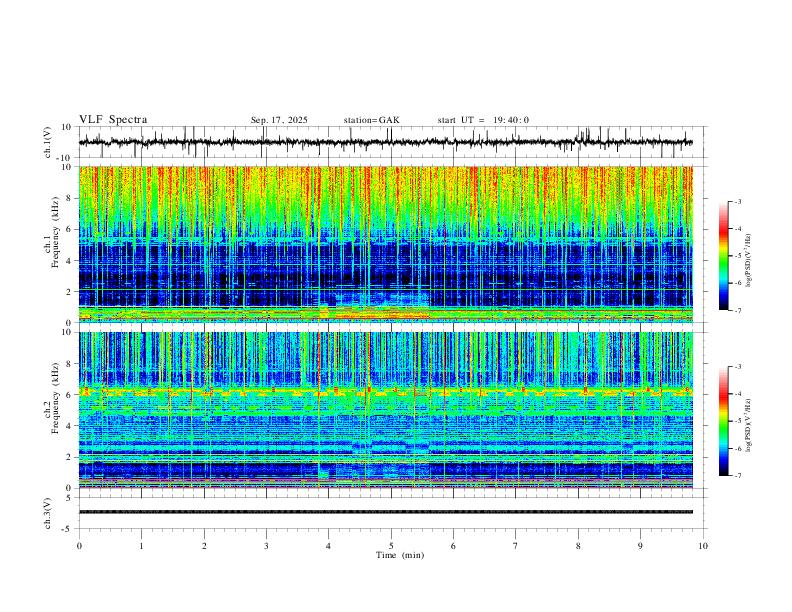The image size is (792, 612).
Task: Click the time axis tick label "7"
Action: point(516,546)
